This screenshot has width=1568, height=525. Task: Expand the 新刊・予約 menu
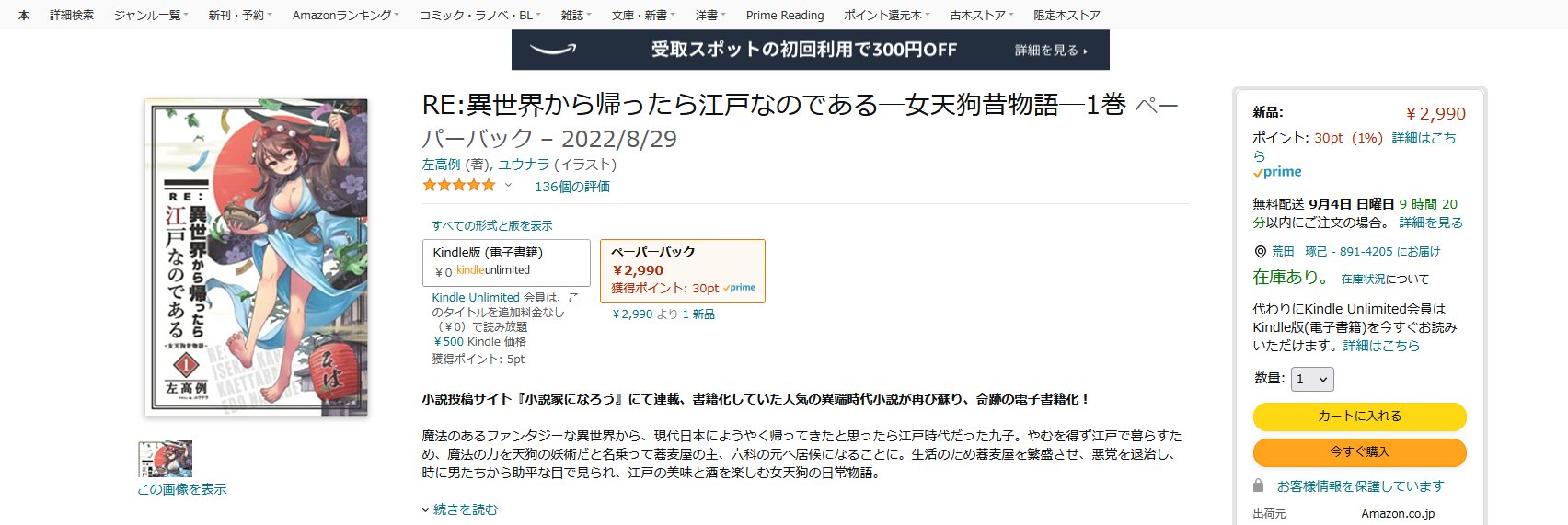click(x=240, y=15)
